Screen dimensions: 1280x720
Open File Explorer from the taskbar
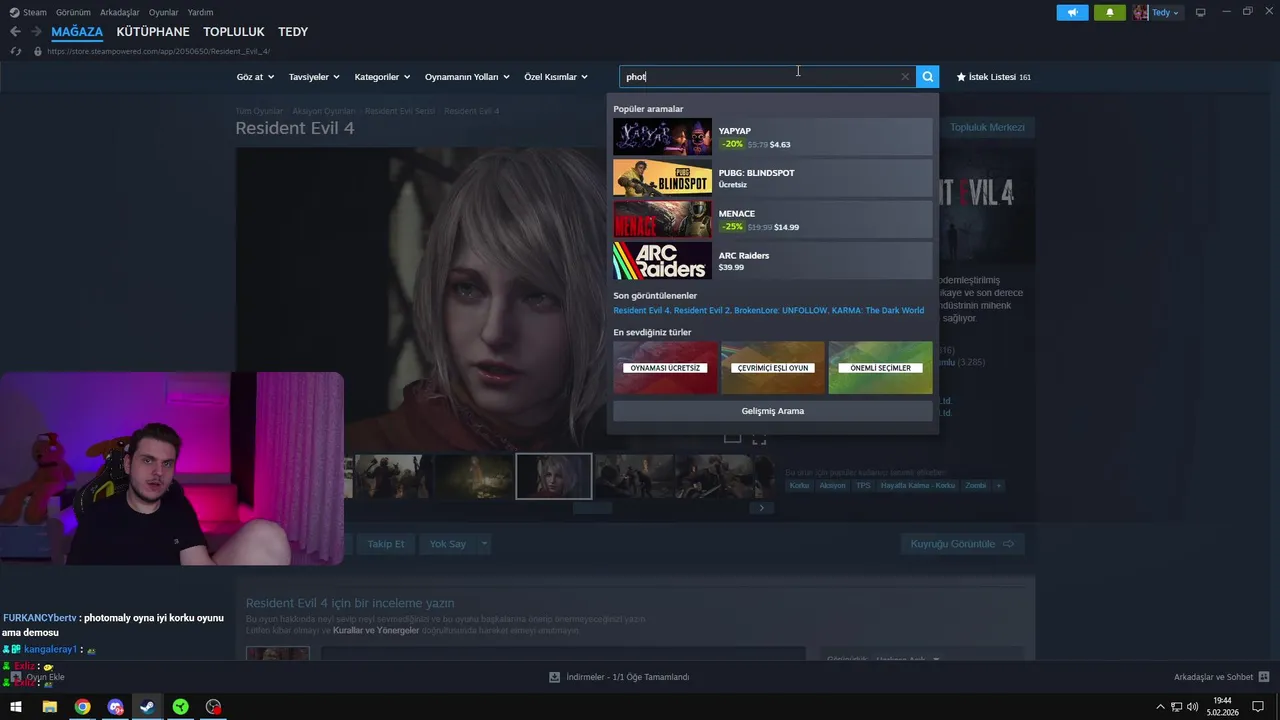click(49, 707)
